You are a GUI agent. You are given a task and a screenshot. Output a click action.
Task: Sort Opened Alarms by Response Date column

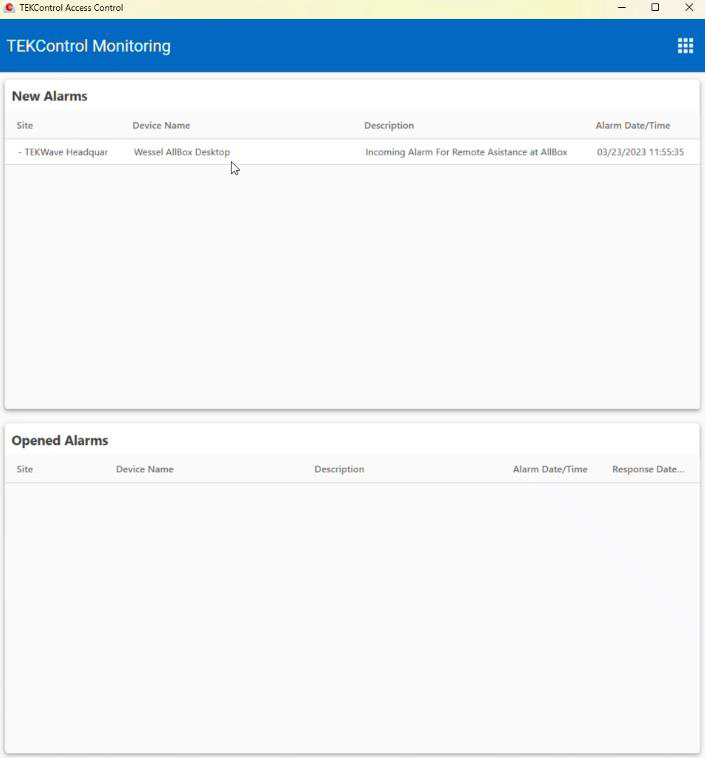click(648, 469)
